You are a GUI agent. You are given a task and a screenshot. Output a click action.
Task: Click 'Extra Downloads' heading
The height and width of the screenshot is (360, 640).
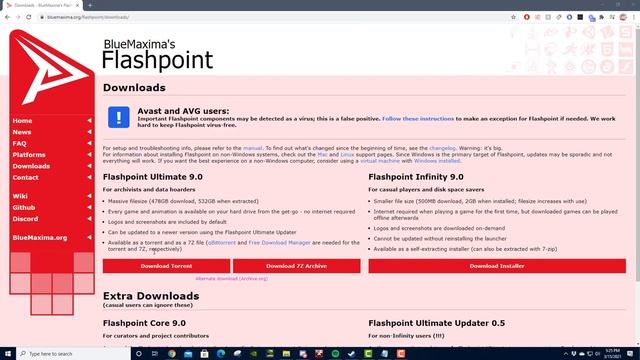(151, 296)
